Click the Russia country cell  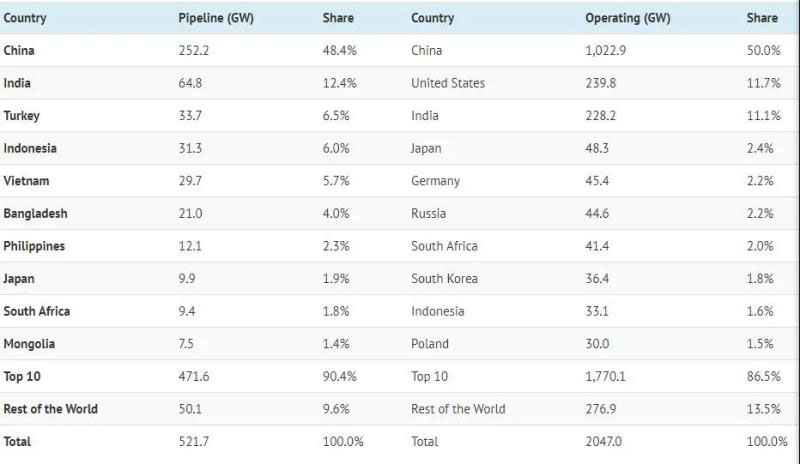[429, 213]
